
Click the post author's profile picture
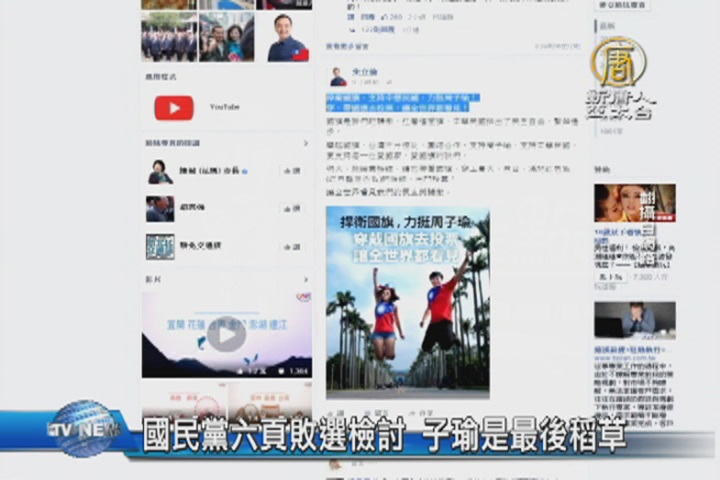point(338,76)
